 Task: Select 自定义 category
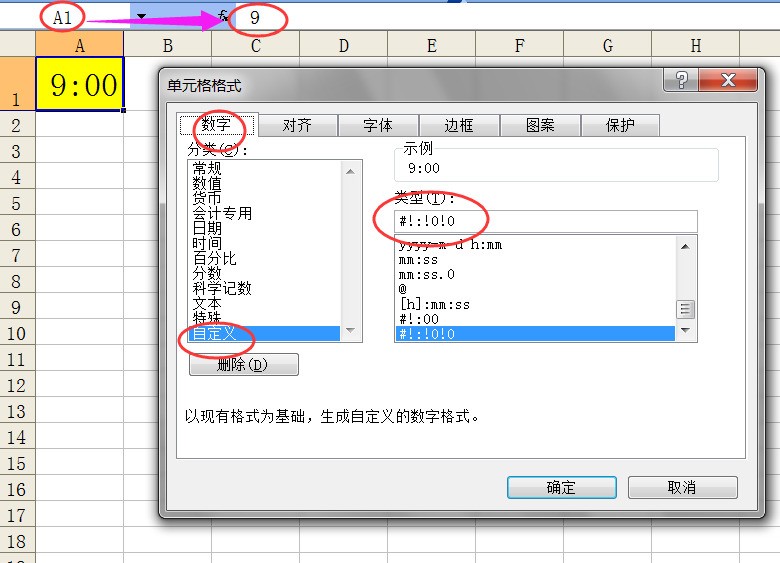[x=265, y=333]
